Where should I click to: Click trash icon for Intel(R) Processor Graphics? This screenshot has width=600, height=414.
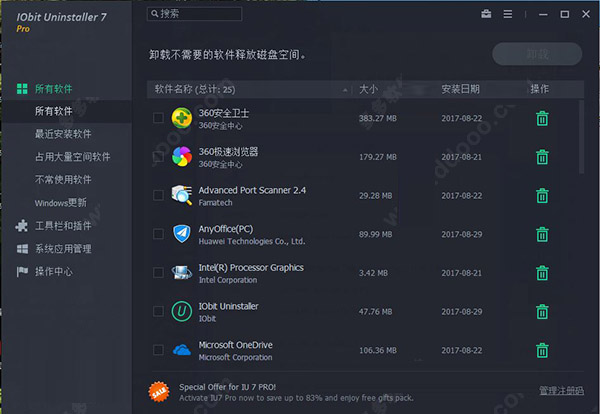[x=542, y=273]
